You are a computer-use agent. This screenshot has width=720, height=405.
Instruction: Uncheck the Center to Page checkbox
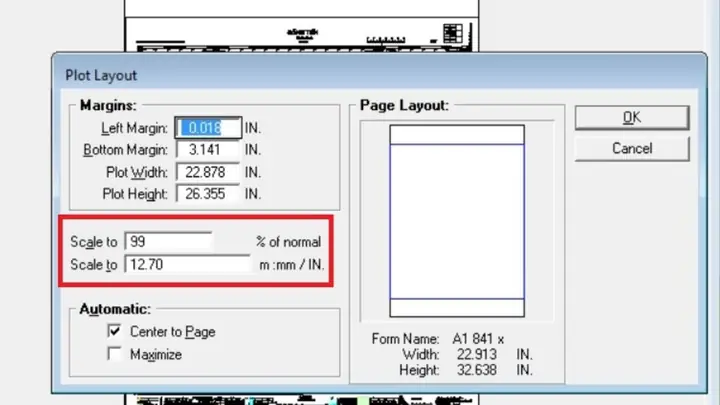114,331
